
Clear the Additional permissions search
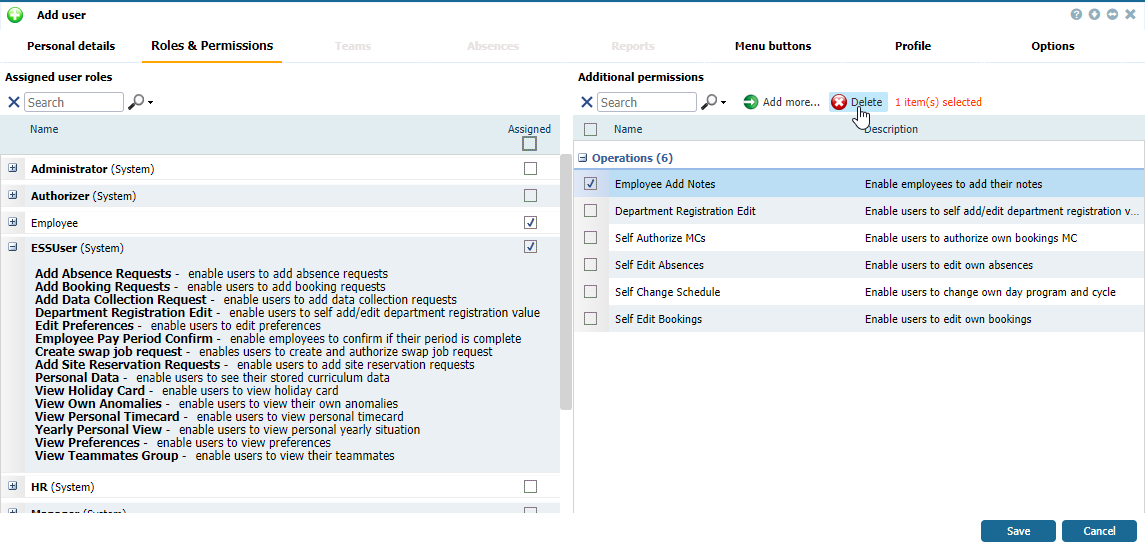587,102
